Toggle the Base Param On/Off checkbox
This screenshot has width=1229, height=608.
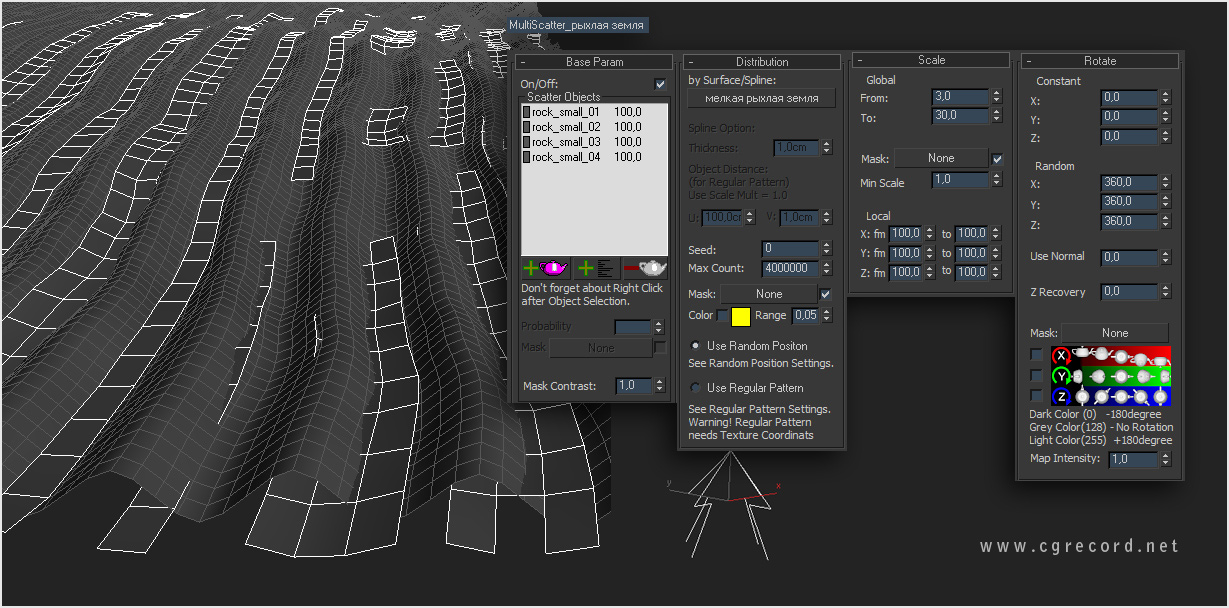coord(659,84)
